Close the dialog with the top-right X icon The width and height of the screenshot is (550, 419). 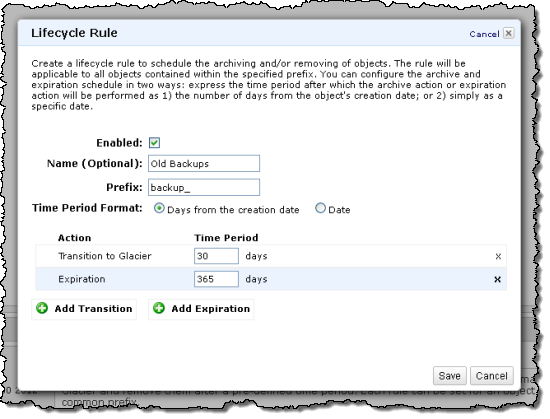pyautogui.click(x=509, y=33)
